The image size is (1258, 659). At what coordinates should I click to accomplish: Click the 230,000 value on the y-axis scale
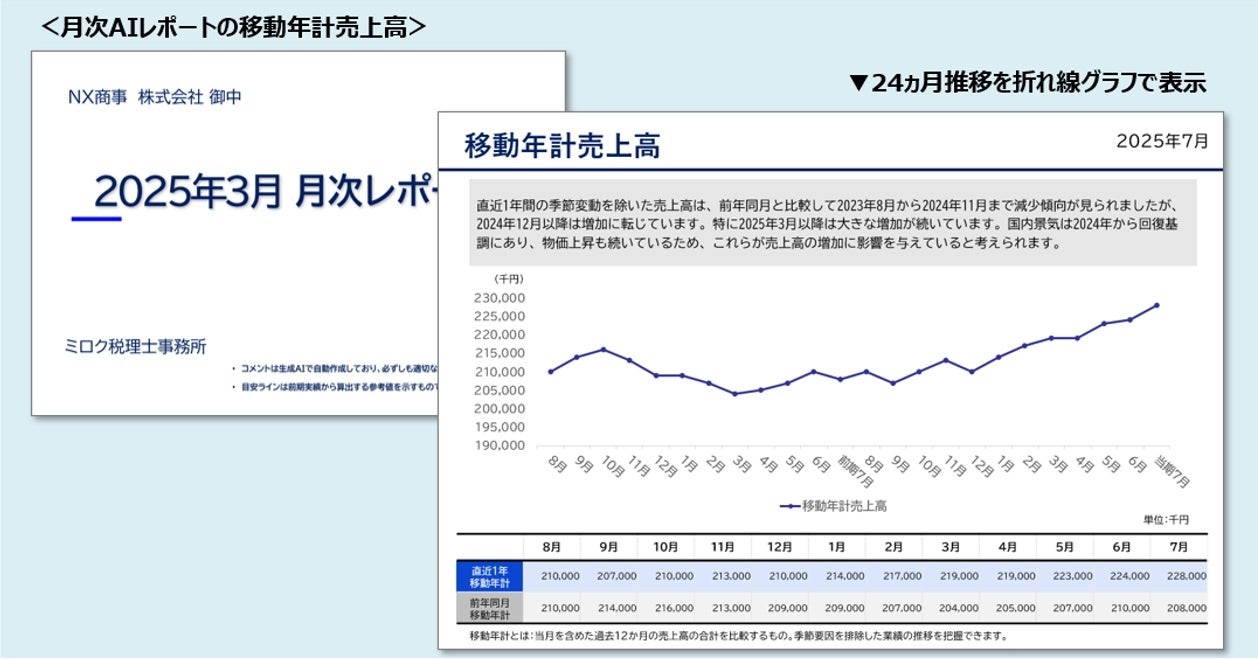(x=499, y=297)
